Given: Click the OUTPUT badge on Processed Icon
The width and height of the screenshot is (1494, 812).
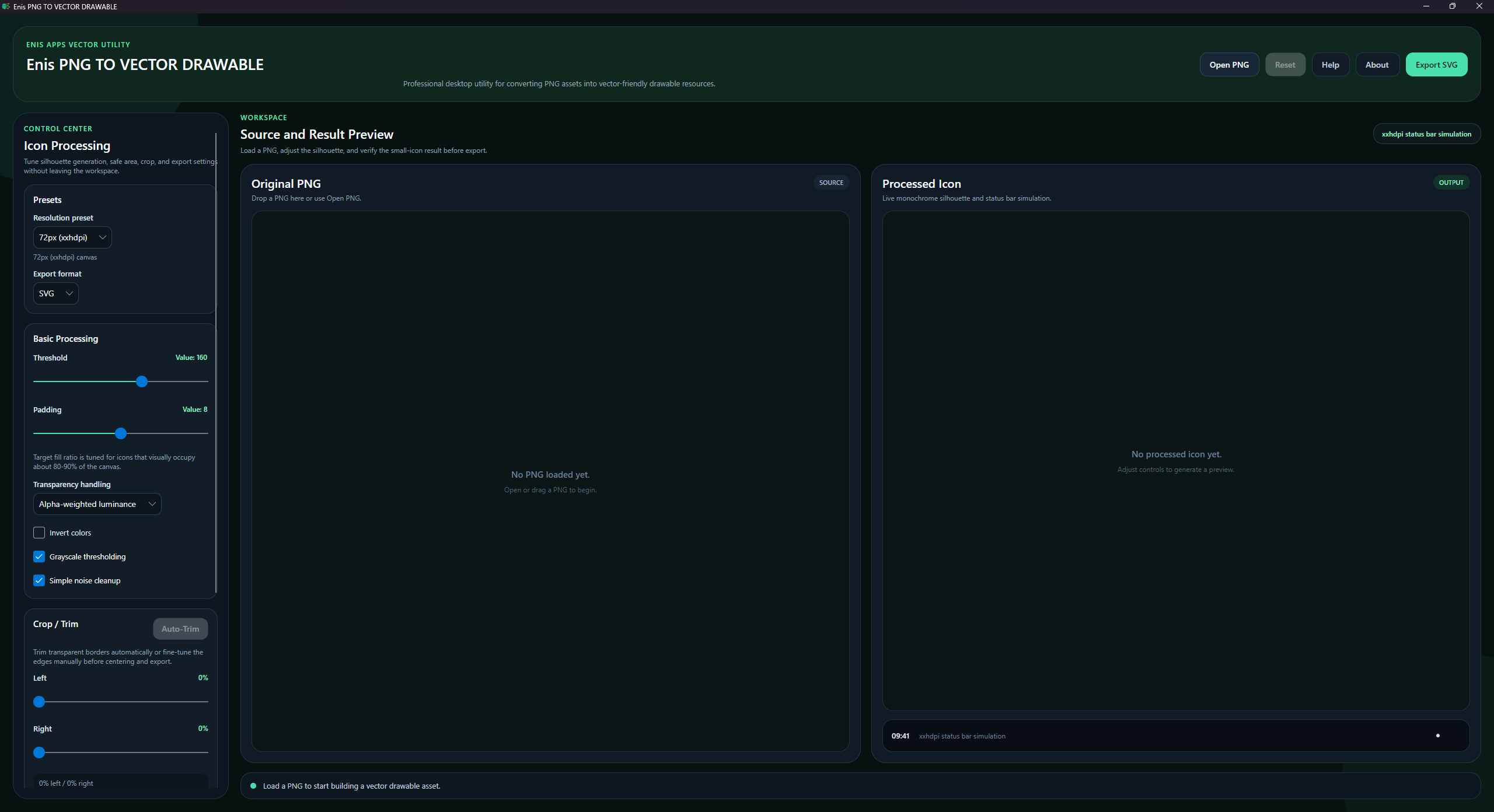Looking at the screenshot, I should pyautogui.click(x=1451, y=183).
